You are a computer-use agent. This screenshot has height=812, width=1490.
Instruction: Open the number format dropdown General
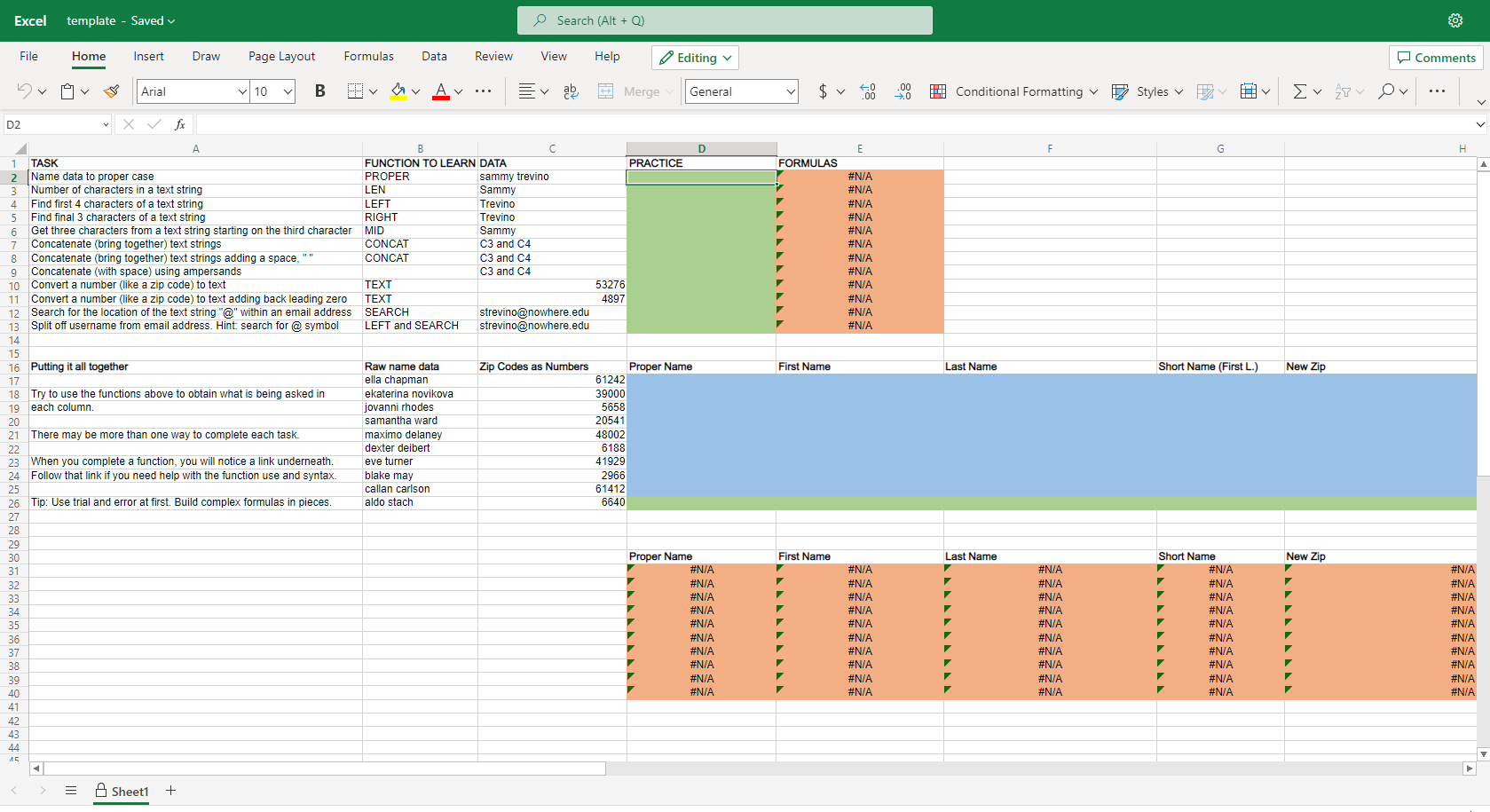coord(741,91)
